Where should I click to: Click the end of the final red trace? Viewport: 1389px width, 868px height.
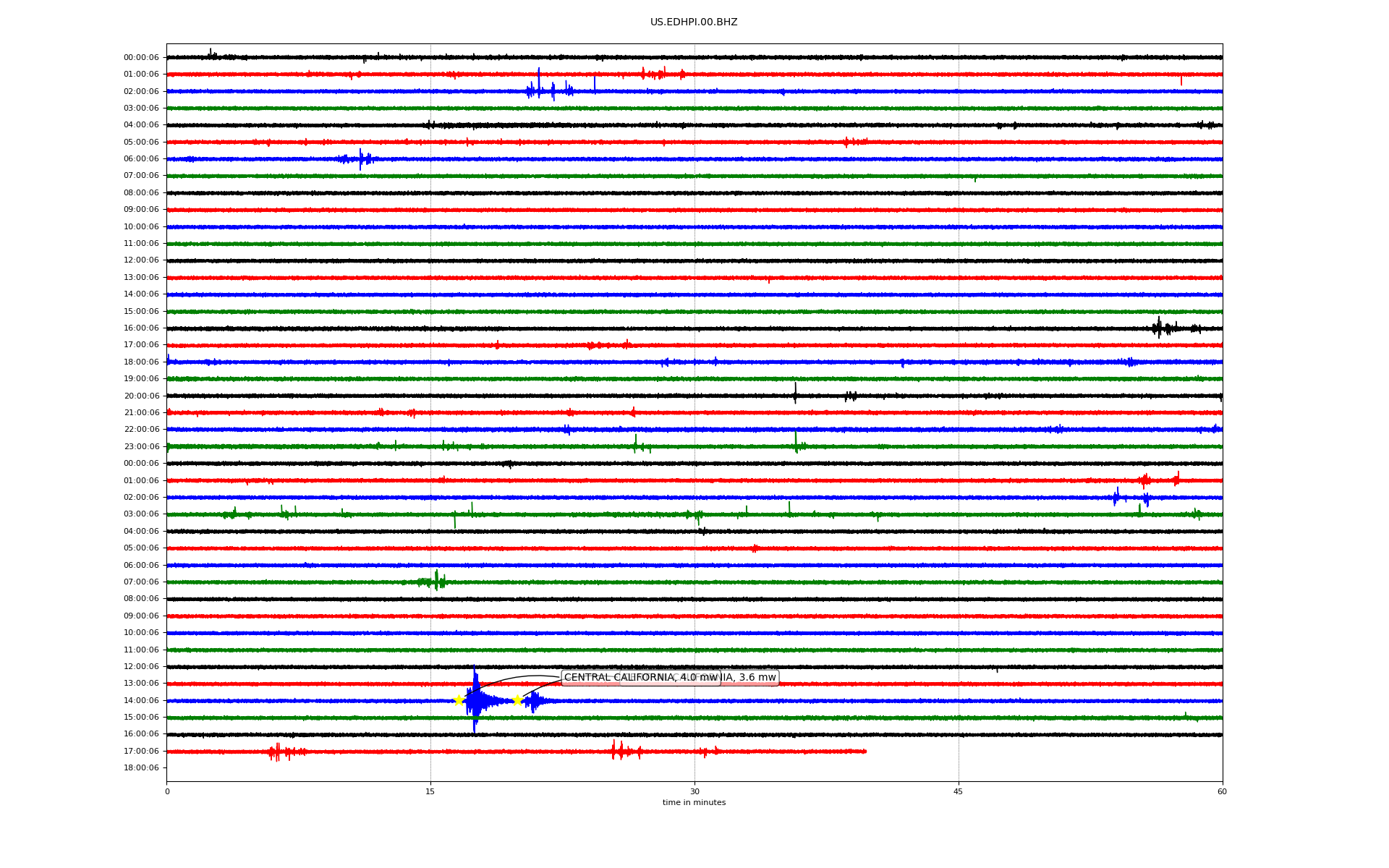pos(865,752)
